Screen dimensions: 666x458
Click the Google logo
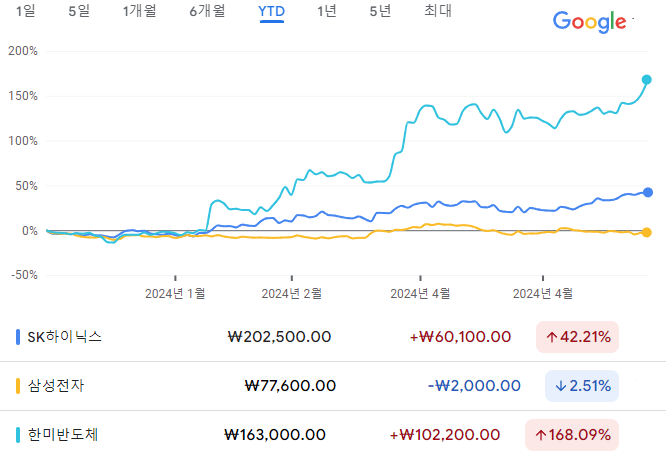pyautogui.click(x=590, y=22)
